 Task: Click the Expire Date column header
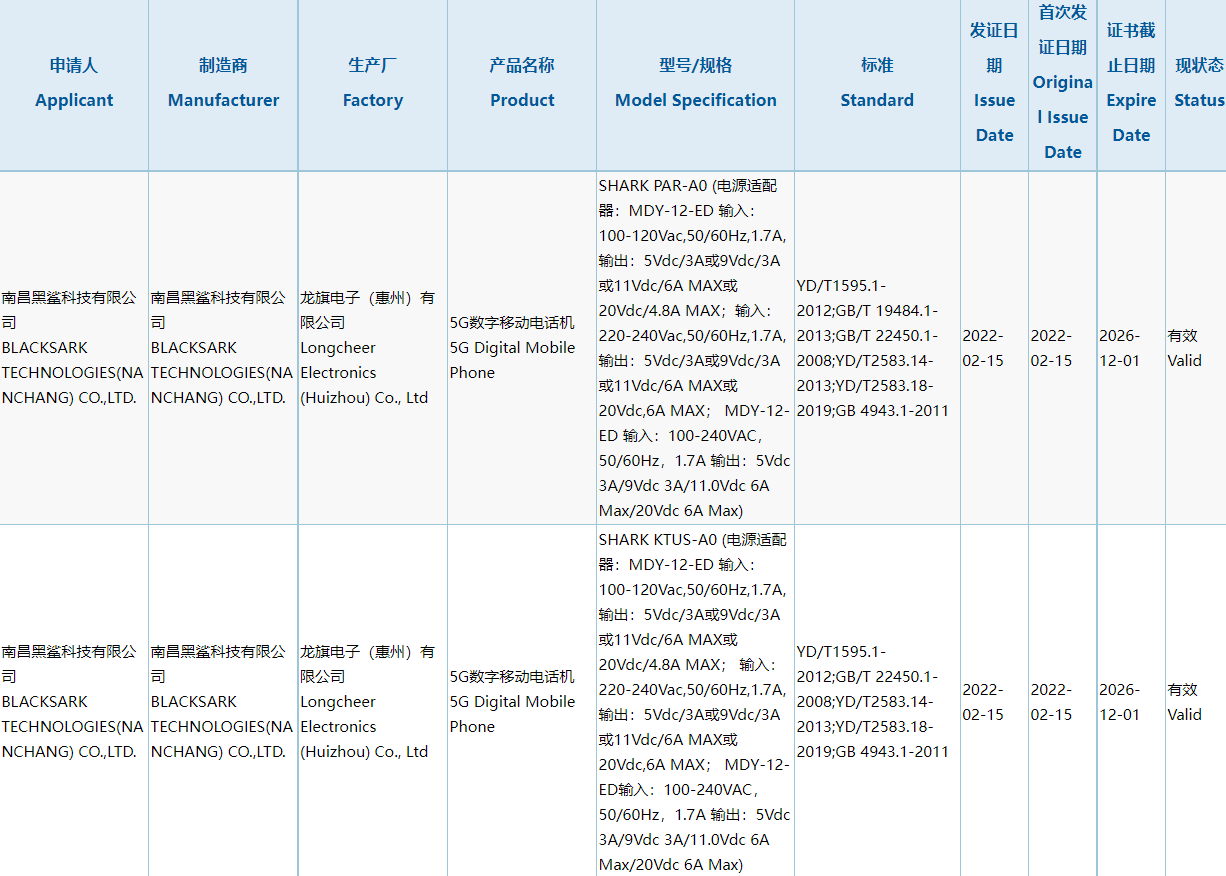point(1130,85)
